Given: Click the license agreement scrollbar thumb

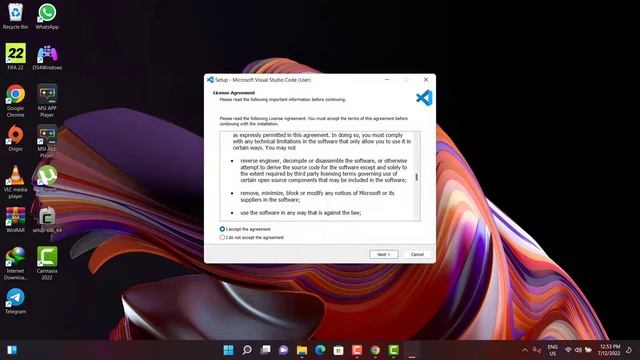Looking at the screenshot, I should (416, 177).
